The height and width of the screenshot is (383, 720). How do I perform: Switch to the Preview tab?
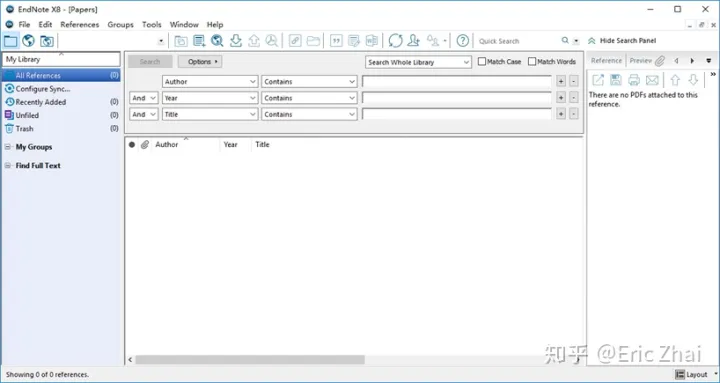(x=641, y=61)
